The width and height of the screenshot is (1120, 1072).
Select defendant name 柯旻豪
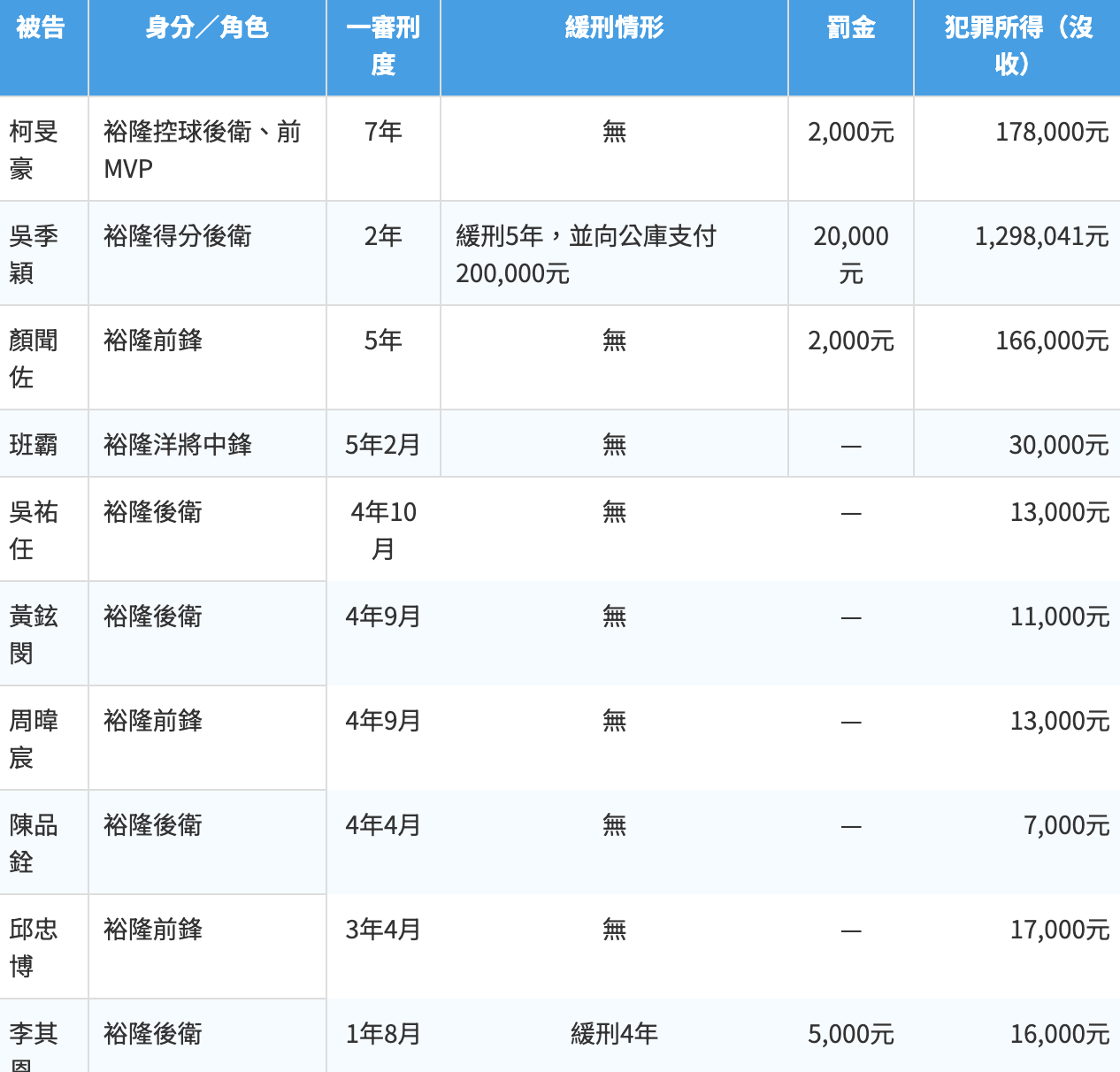(x=34, y=149)
